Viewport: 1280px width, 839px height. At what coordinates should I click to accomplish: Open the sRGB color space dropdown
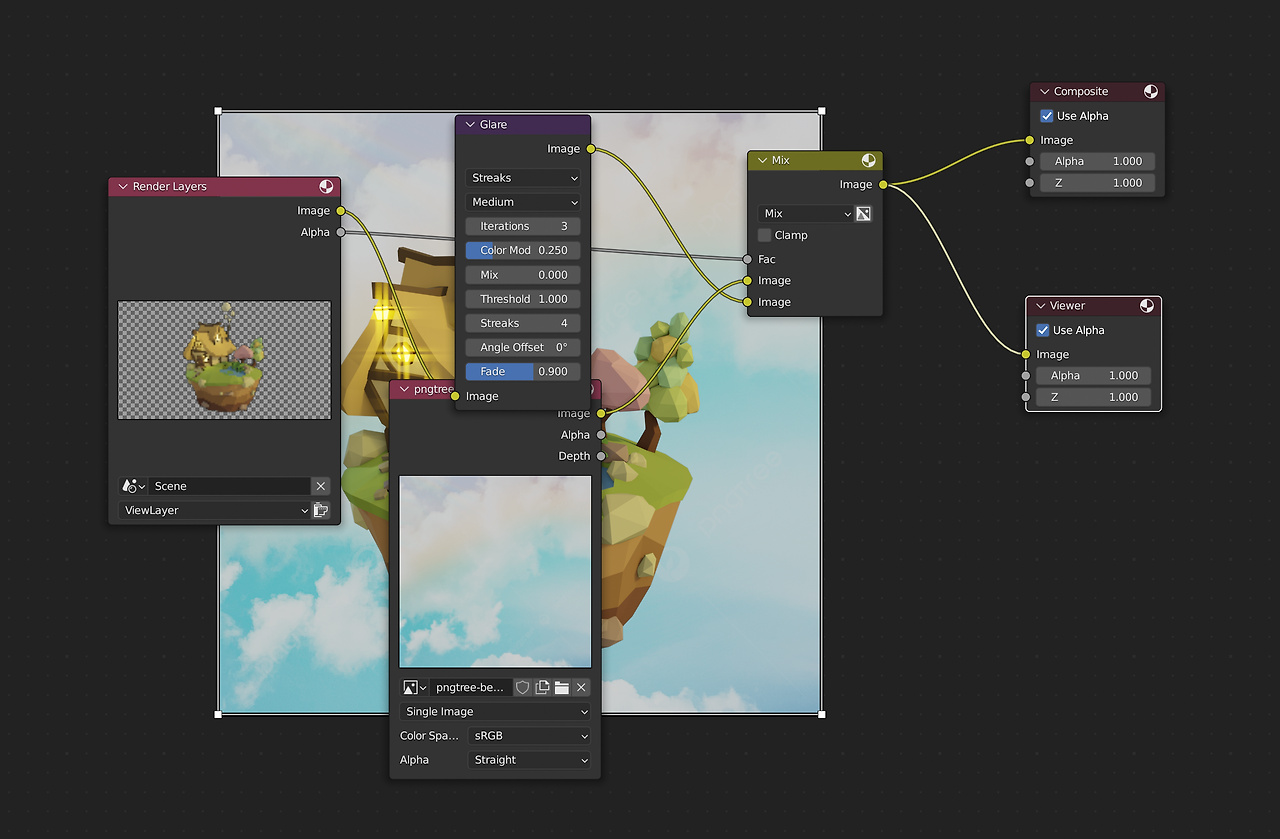[x=529, y=735]
